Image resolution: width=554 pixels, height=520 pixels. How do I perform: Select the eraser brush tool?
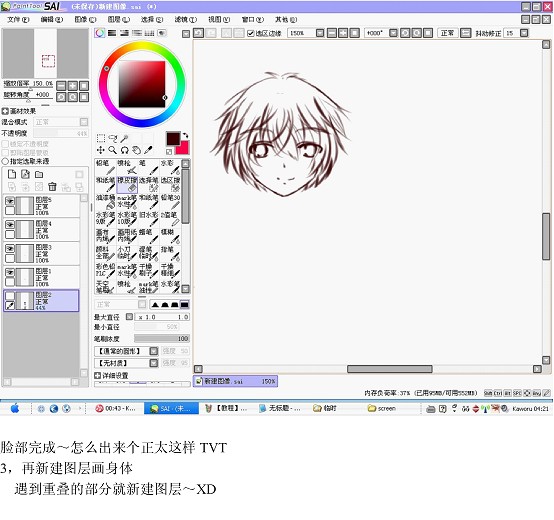click(127, 184)
